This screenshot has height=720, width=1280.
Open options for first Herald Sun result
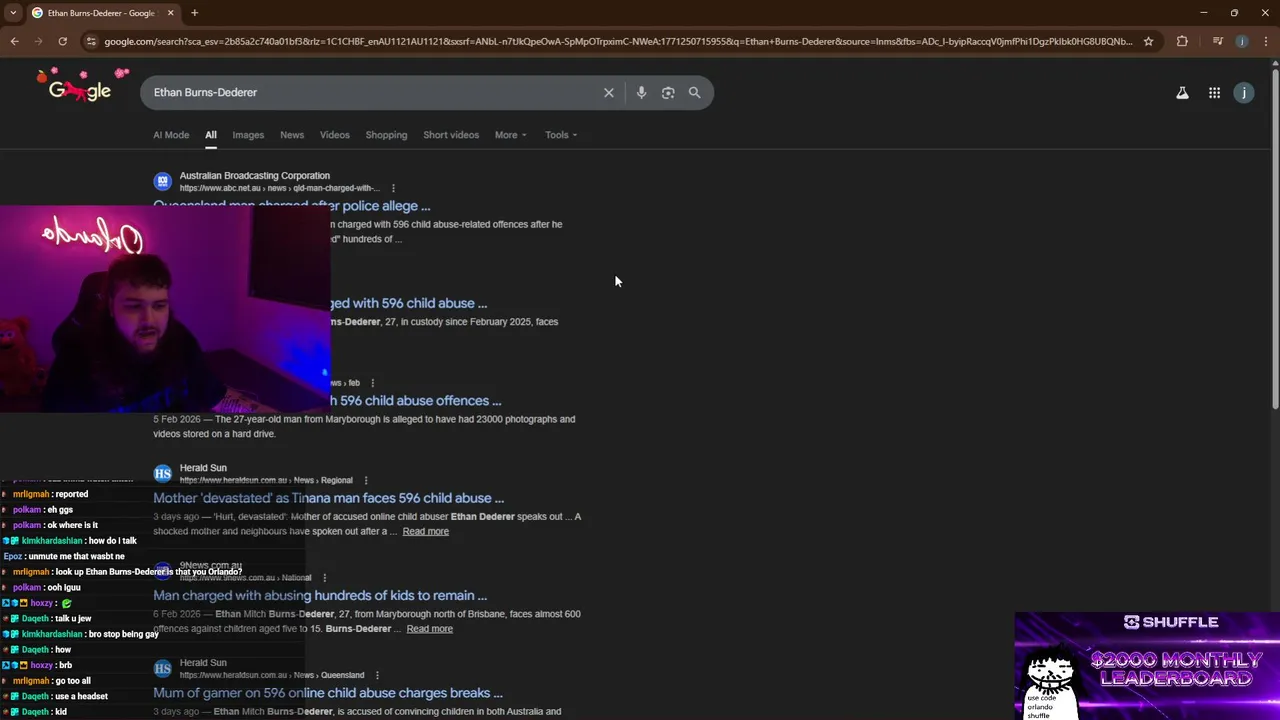pos(366,480)
